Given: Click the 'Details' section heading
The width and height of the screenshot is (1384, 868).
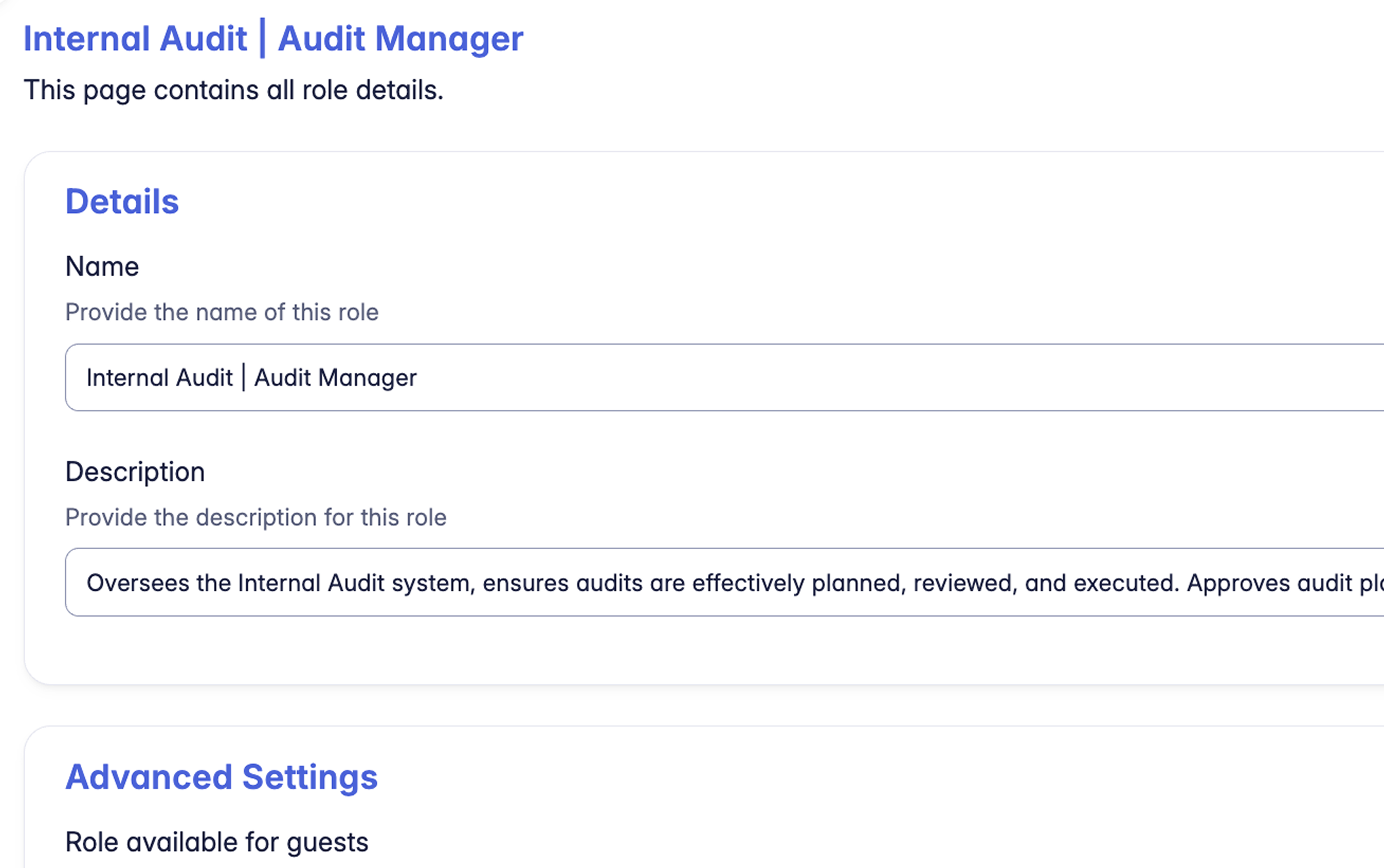Looking at the screenshot, I should [122, 200].
